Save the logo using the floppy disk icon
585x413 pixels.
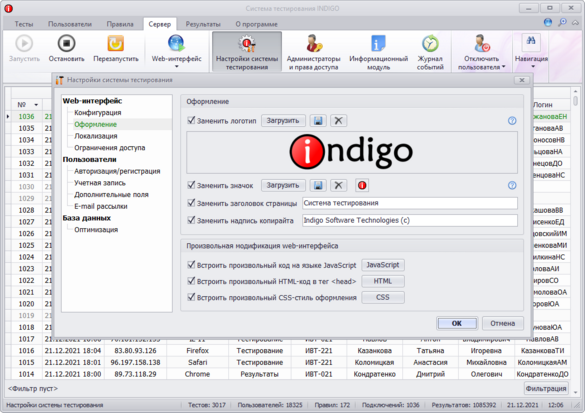(x=318, y=121)
